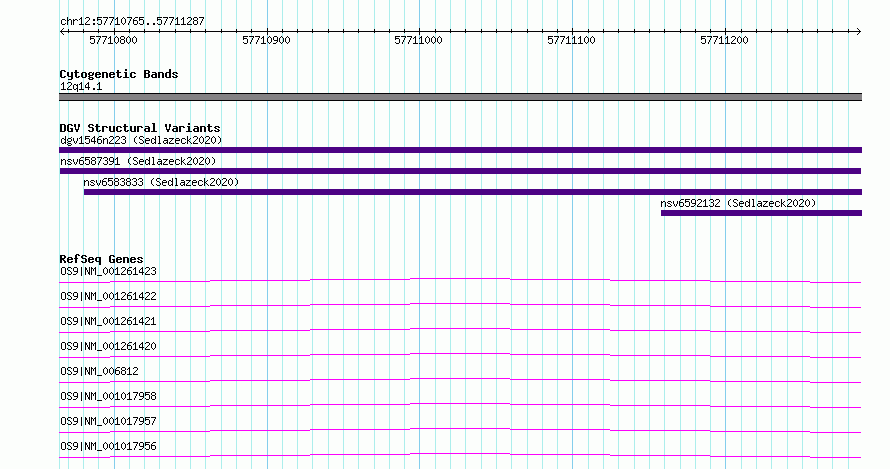This screenshot has width=890, height=469.
Task: Select the RefSeq Genes track title
Action: 101,259
